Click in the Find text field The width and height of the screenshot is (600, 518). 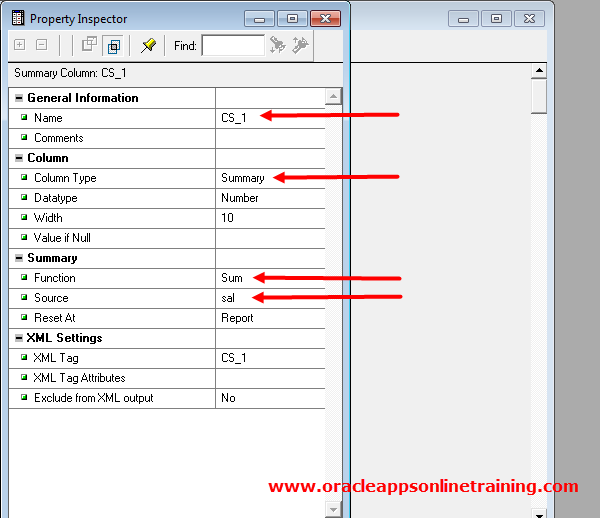(x=232, y=45)
